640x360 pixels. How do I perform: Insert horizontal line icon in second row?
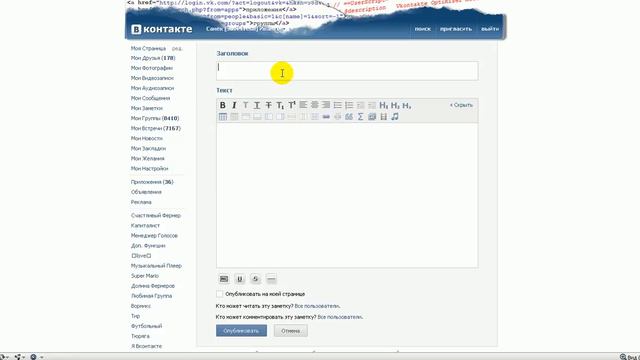pos(326,117)
